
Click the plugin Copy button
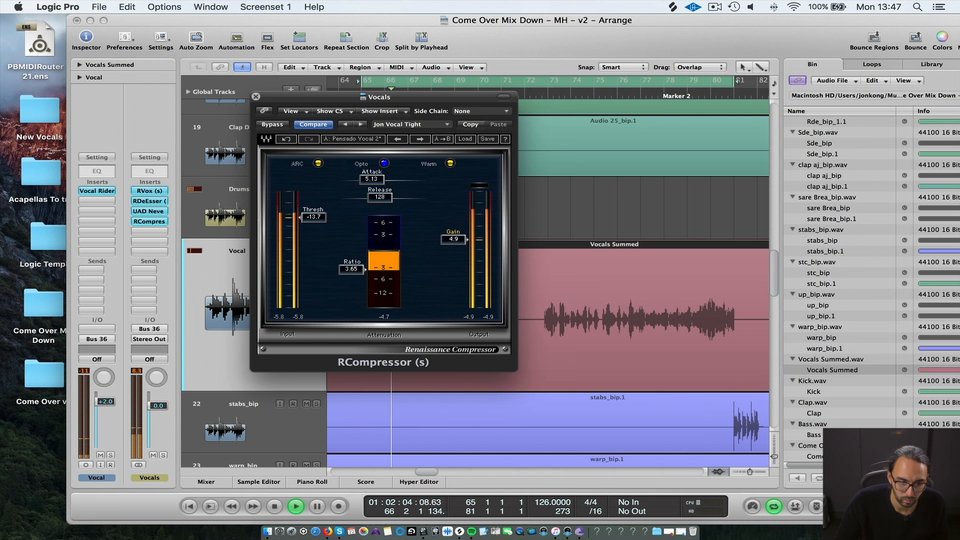pyautogui.click(x=470, y=124)
